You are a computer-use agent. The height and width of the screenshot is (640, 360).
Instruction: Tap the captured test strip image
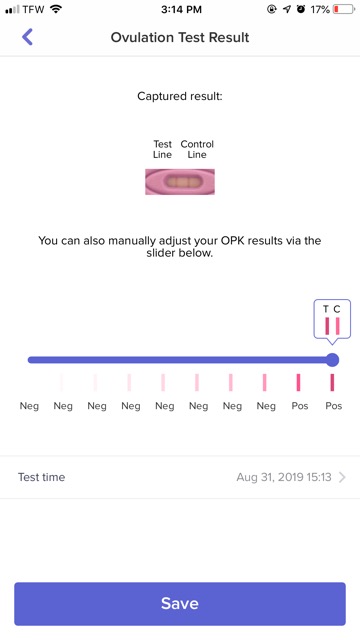[x=180, y=182]
